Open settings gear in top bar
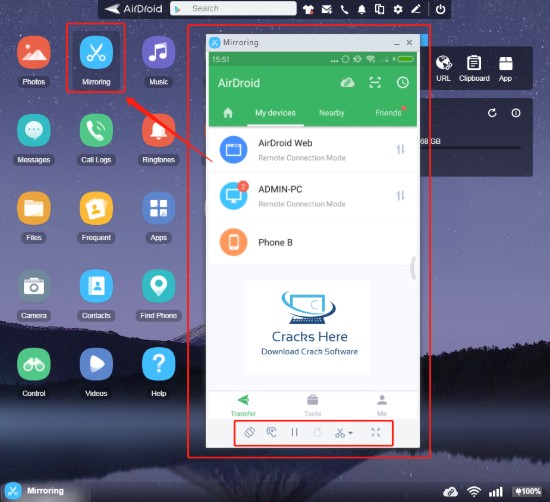This screenshot has width=550, height=502. point(398,9)
